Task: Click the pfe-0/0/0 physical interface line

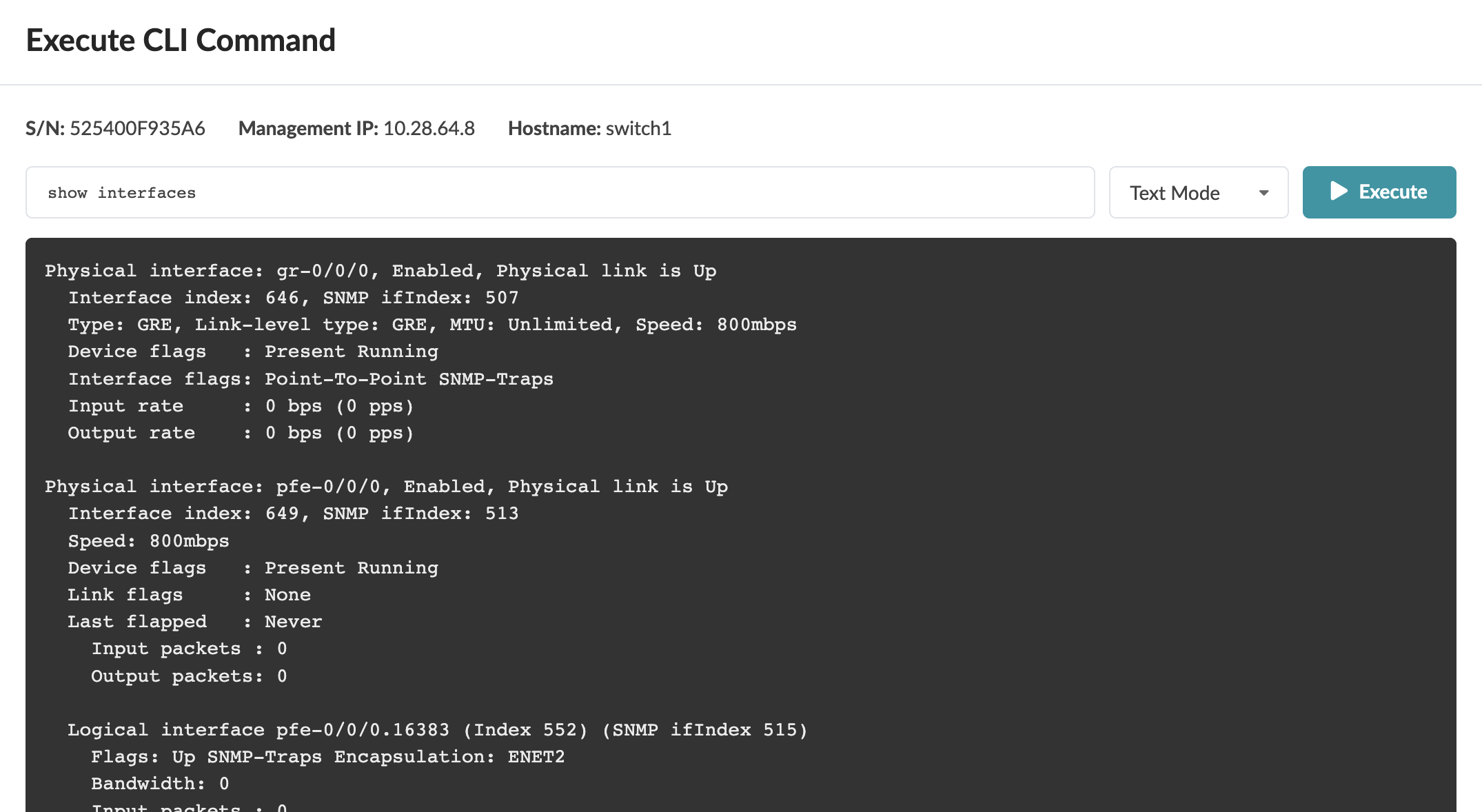Action: (x=386, y=487)
